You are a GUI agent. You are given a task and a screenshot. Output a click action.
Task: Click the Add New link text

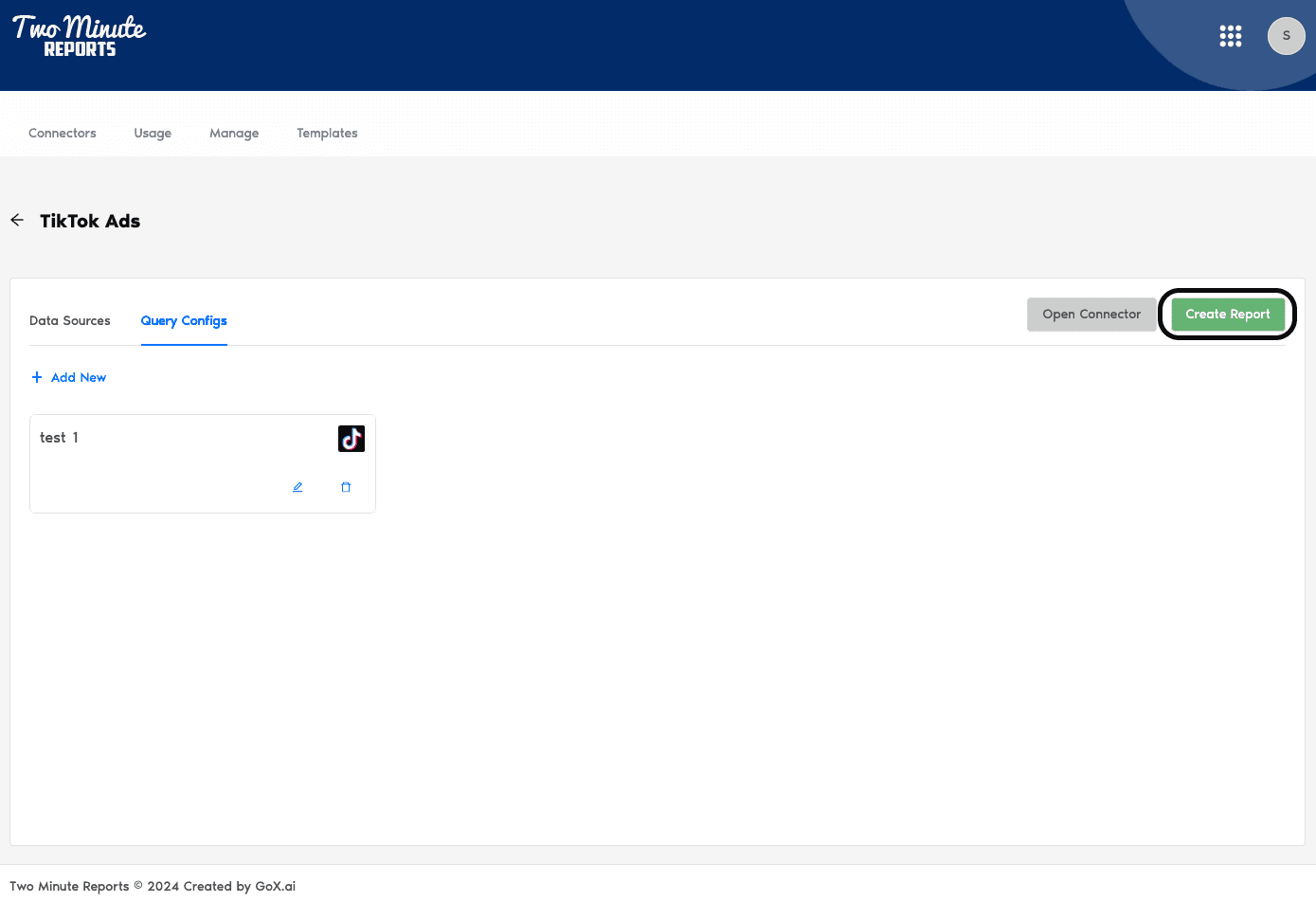(x=79, y=377)
